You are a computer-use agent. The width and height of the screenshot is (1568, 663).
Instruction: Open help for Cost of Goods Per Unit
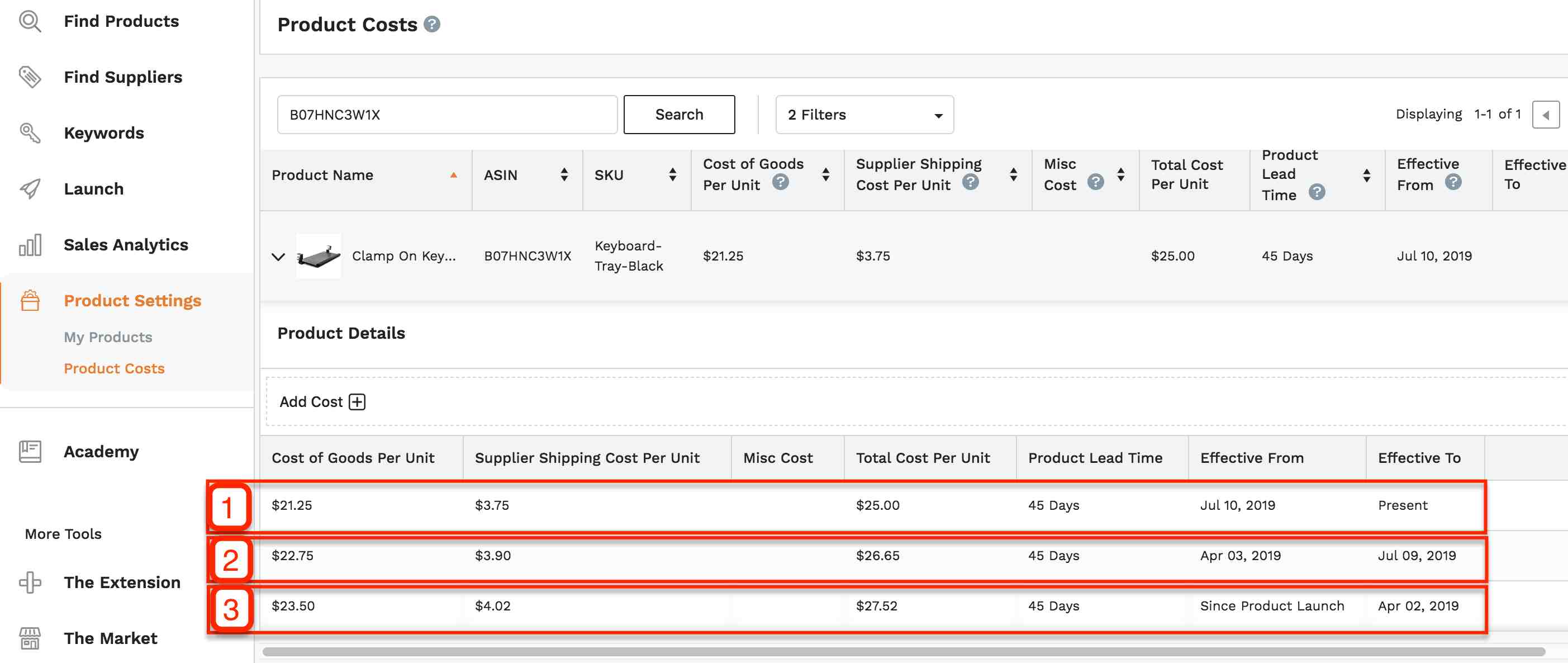point(780,182)
